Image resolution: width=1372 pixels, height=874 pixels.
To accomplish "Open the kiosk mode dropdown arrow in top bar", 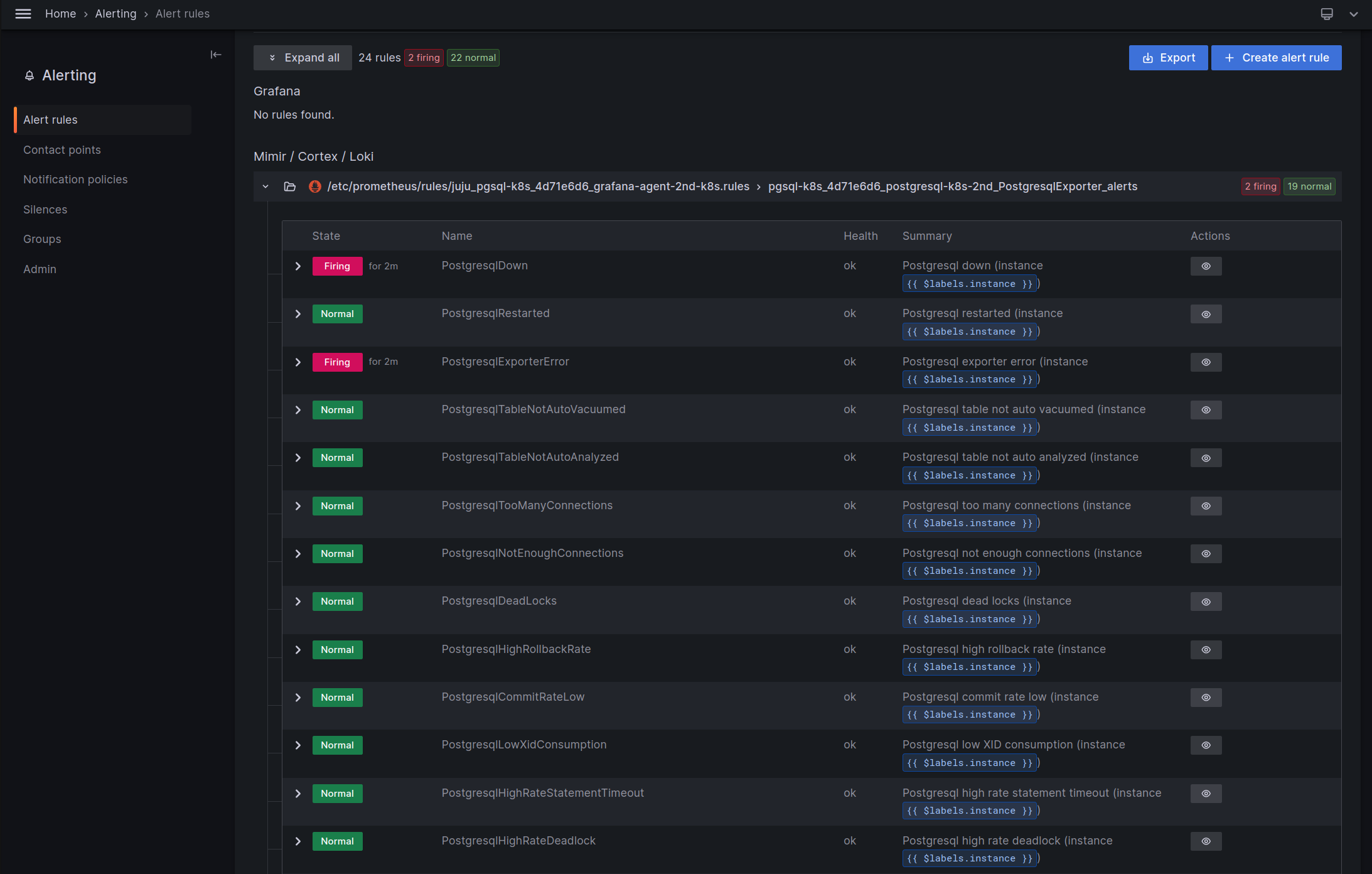I will pyautogui.click(x=1353, y=14).
